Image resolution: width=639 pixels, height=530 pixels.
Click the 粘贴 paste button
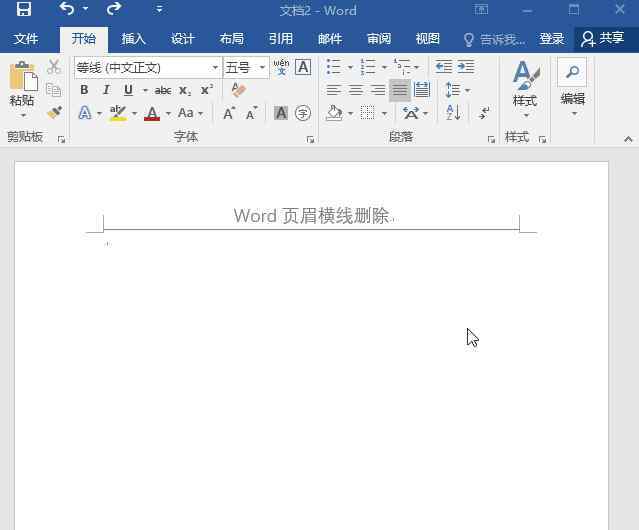(23, 84)
